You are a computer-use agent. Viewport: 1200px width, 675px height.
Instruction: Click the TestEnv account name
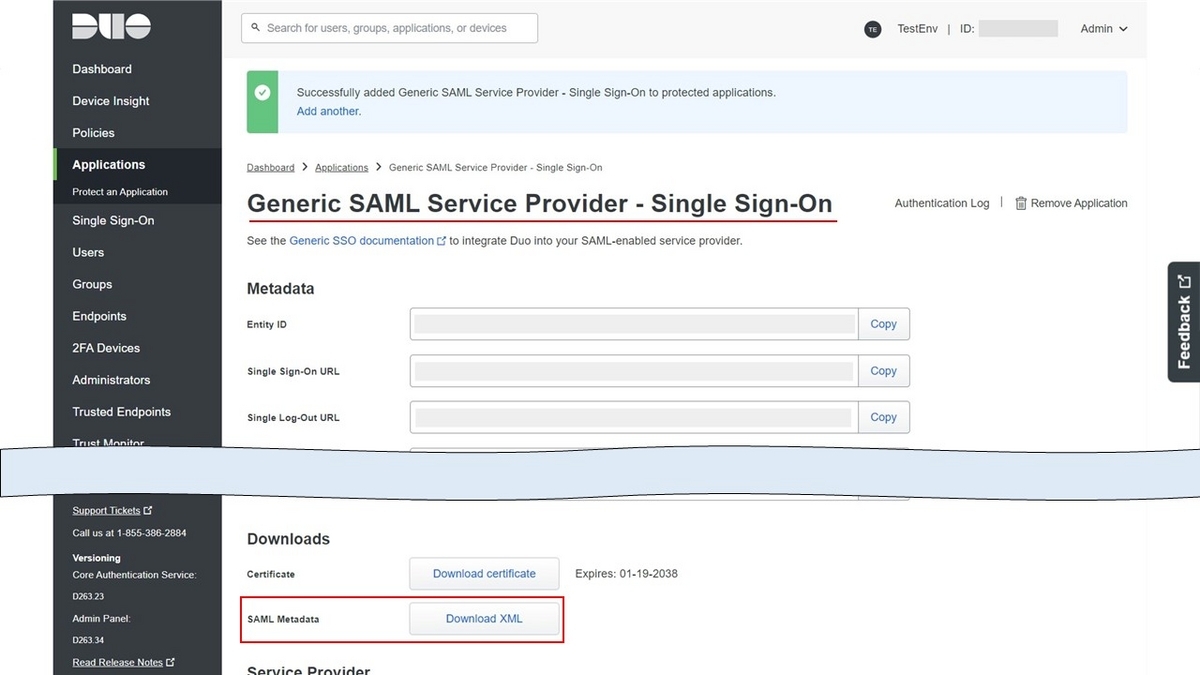coord(917,29)
